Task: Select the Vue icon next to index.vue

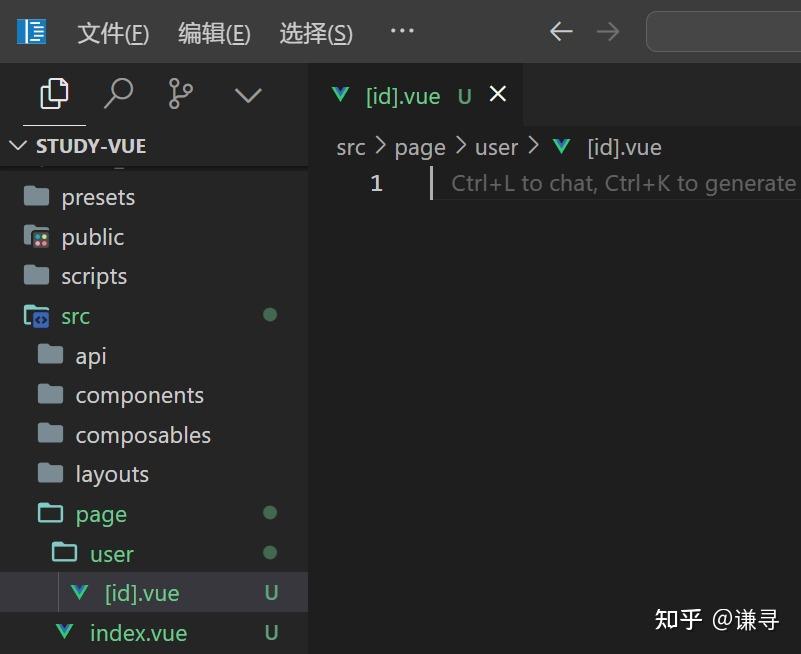Action: [x=64, y=632]
